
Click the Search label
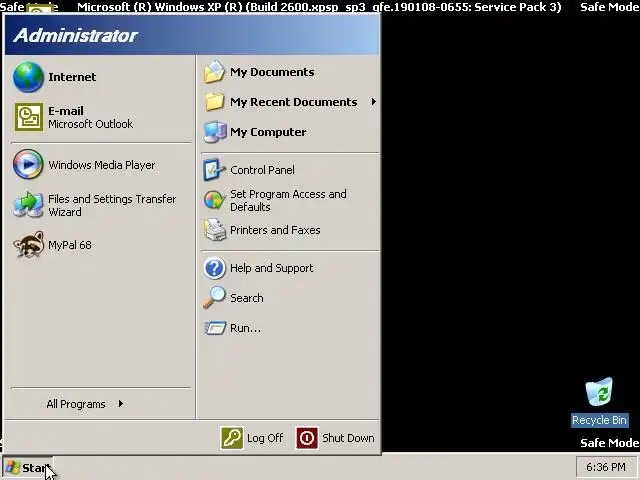point(247,298)
